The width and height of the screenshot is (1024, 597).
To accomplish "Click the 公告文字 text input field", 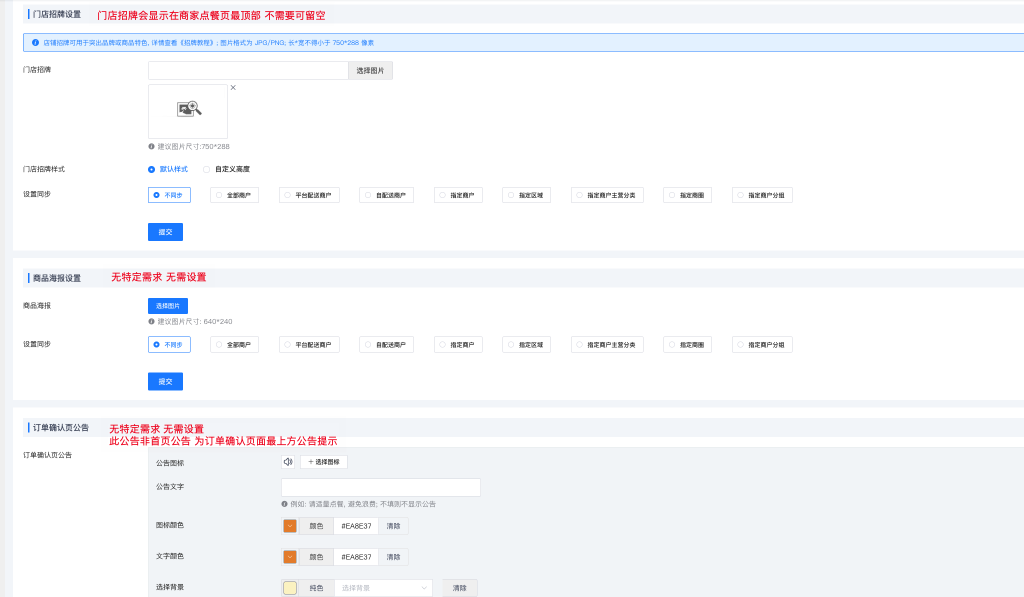I will (x=380, y=487).
